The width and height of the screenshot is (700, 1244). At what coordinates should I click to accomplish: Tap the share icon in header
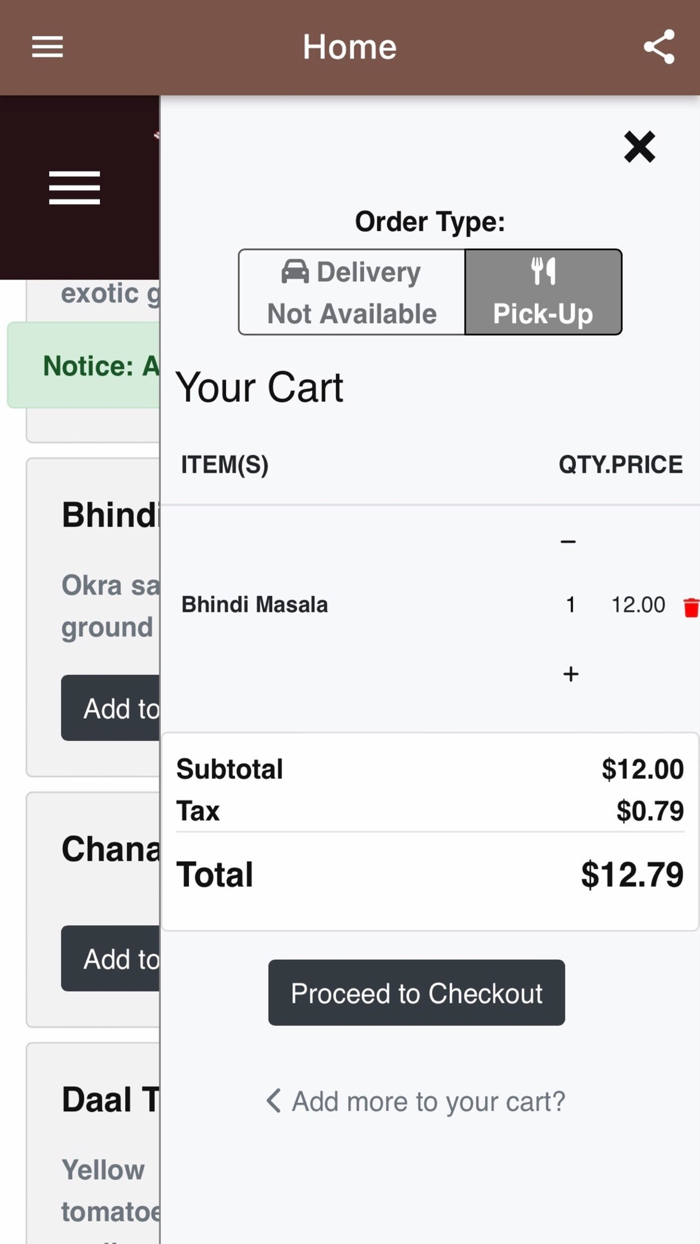coord(658,47)
